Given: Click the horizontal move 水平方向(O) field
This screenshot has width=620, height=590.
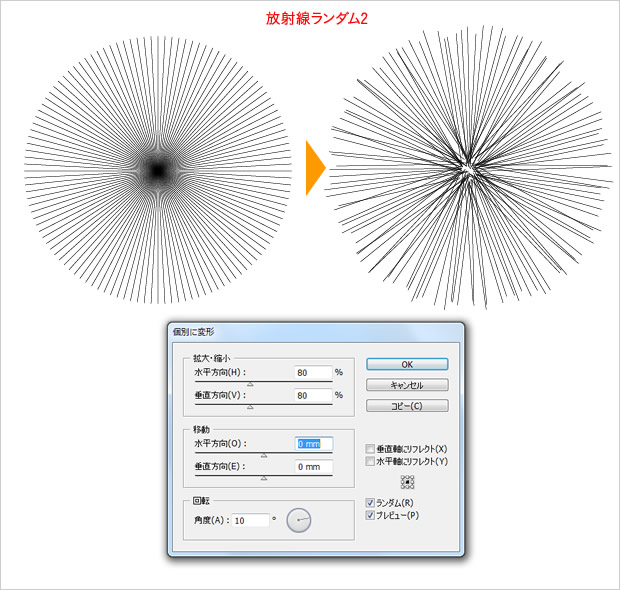Looking at the screenshot, I should [x=314, y=444].
